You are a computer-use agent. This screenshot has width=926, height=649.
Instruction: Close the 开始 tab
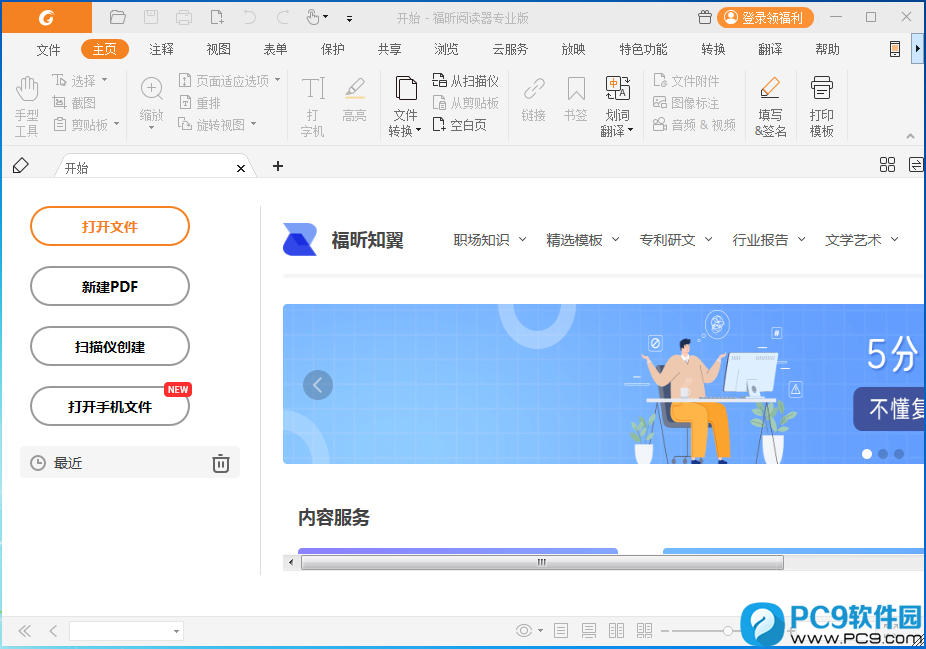coord(241,168)
